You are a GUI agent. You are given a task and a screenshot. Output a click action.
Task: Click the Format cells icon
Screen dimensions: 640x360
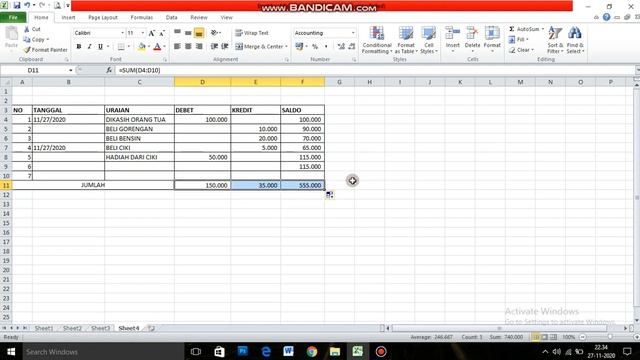[x=492, y=33]
